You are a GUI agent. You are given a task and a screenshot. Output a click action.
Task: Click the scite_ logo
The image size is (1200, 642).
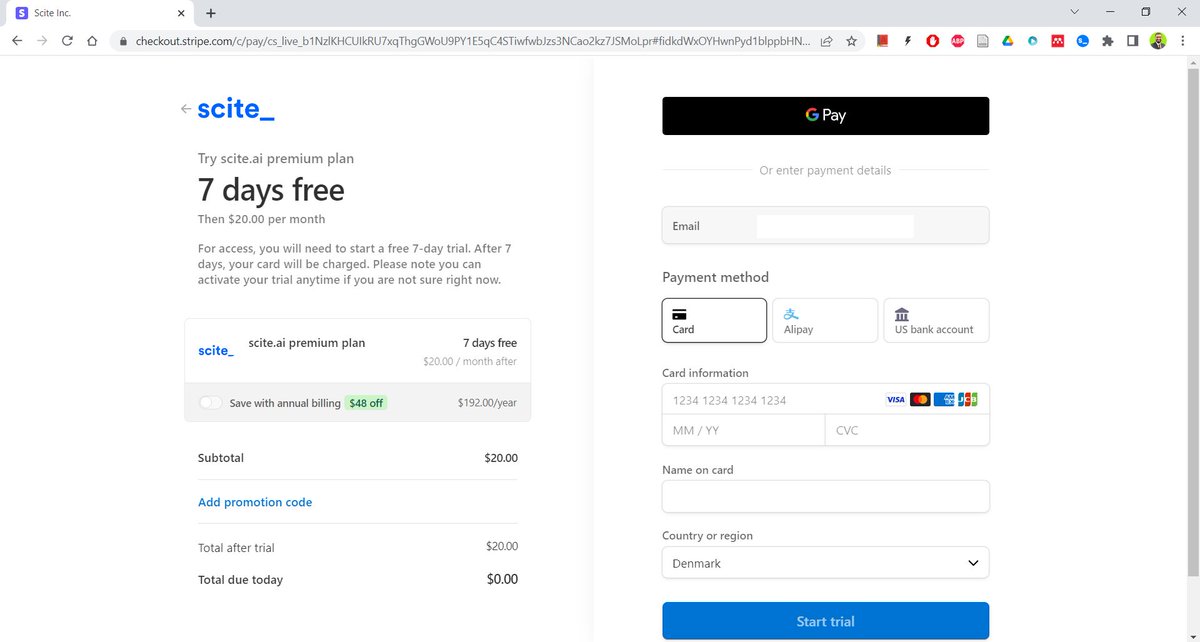click(x=236, y=109)
